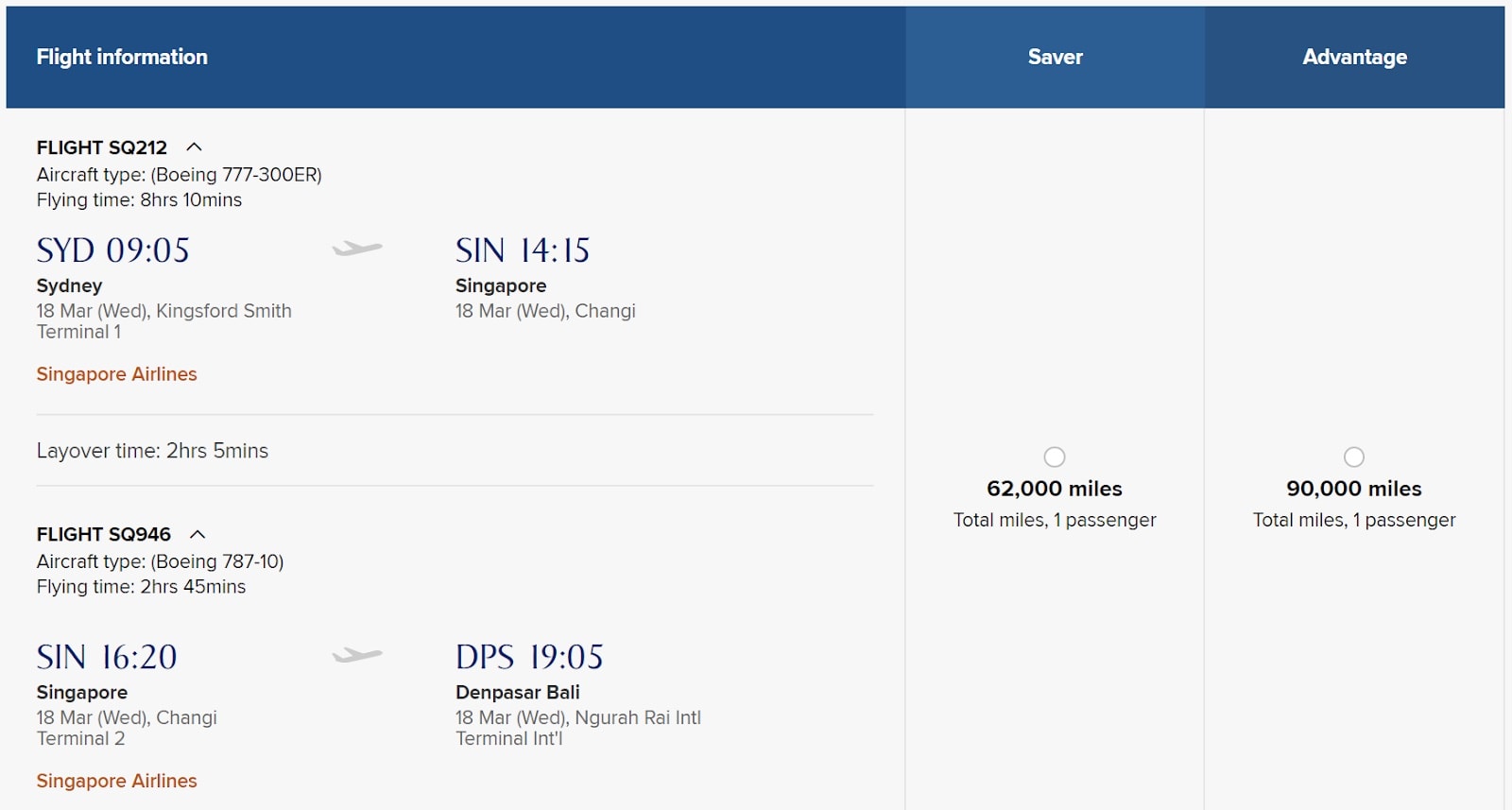
Task: Select the Advantage 90,000 miles radio button
Action: (1354, 457)
